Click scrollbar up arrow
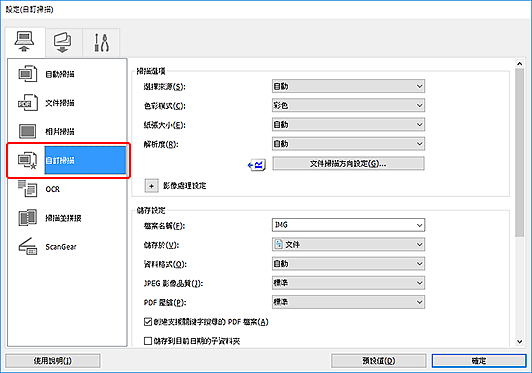Viewport: 532px width, 373px height. (x=519, y=63)
